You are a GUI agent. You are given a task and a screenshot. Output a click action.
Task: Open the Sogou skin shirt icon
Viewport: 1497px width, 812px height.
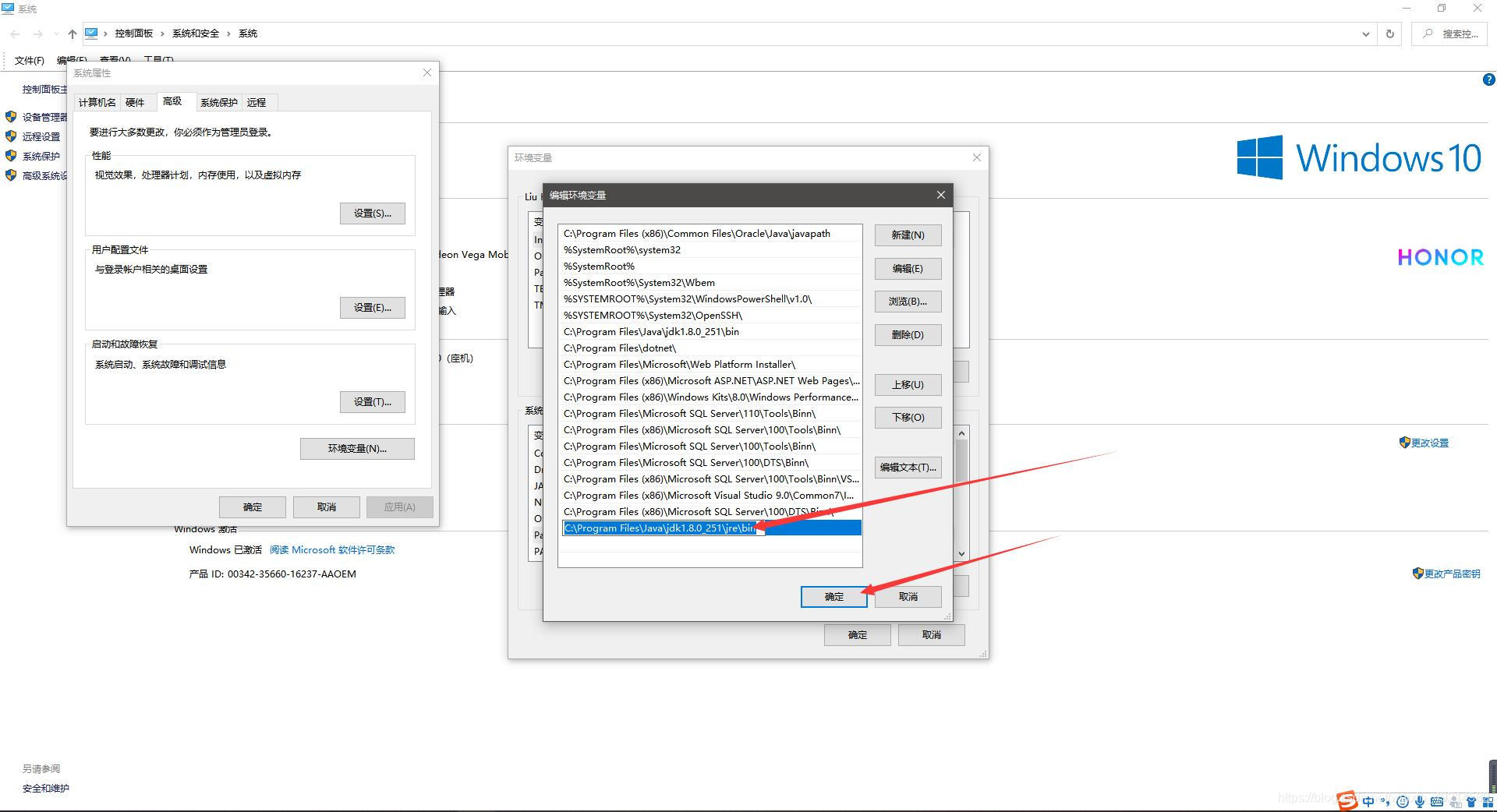pos(1471,801)
